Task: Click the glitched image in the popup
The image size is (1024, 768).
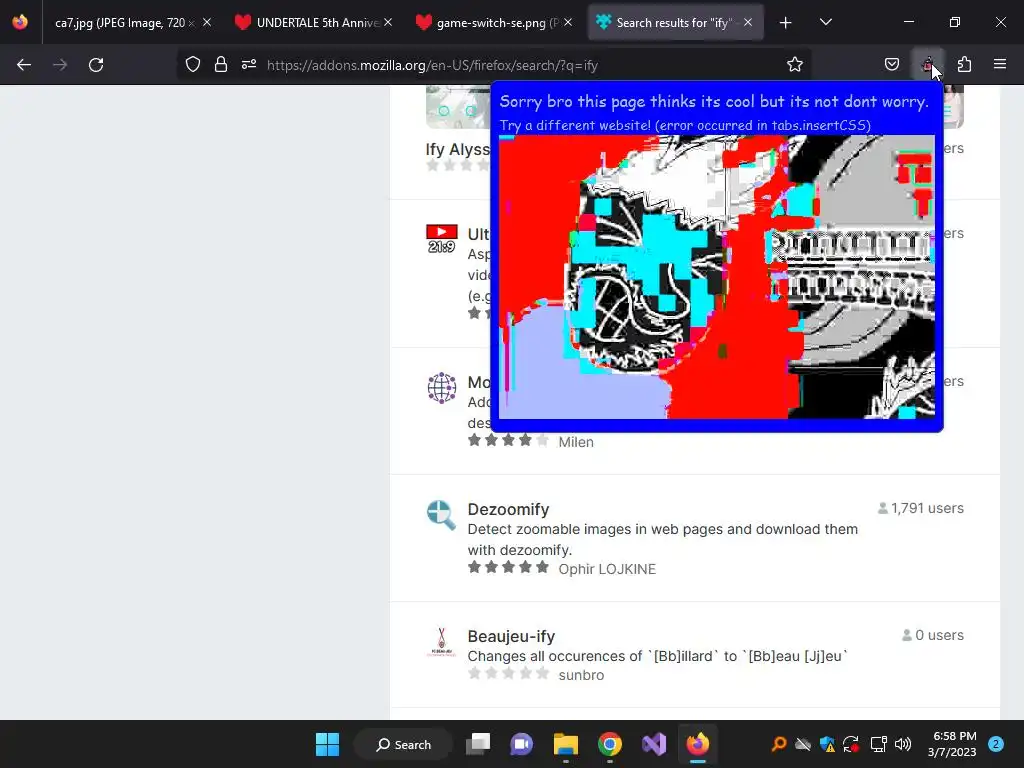Action: (x=716, y=276)
